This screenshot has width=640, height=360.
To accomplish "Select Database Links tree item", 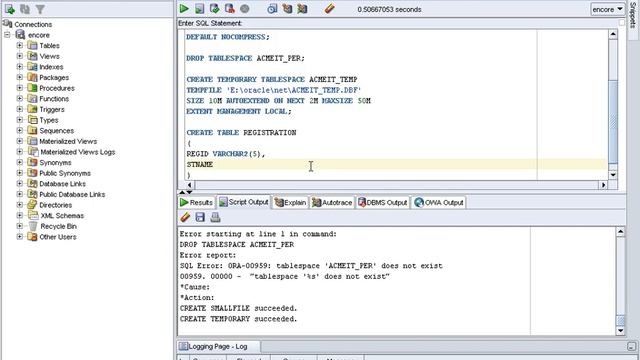I will [x=62, y=183].
